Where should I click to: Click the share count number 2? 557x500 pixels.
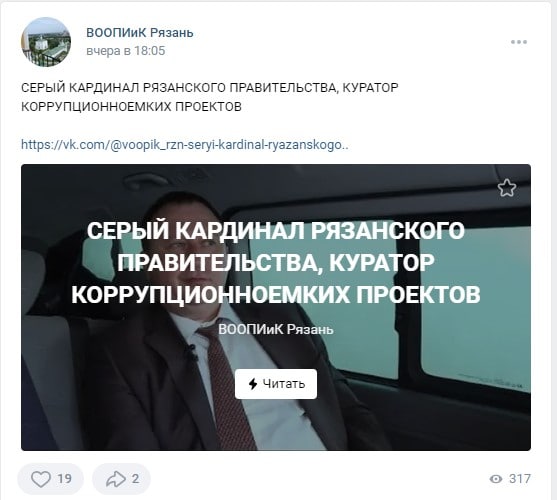135,479
